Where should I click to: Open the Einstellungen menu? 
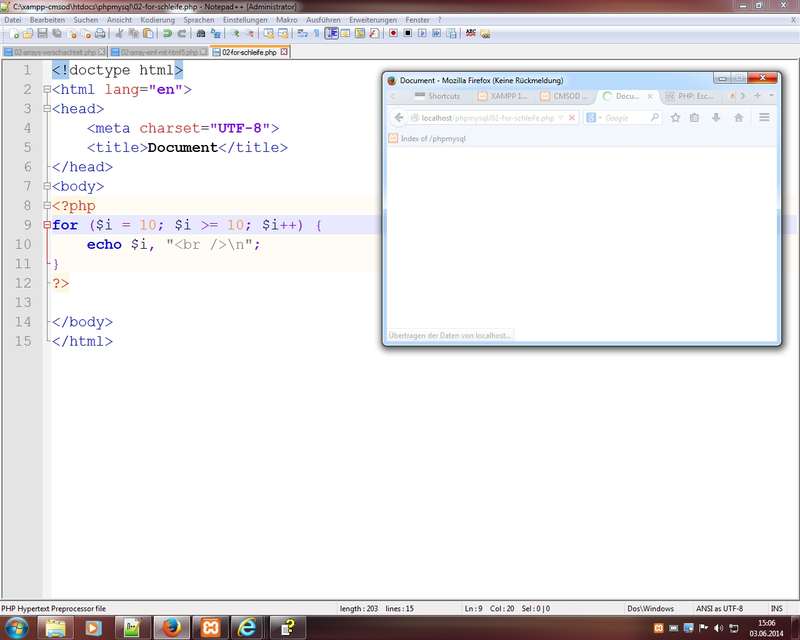click(245, 19)
